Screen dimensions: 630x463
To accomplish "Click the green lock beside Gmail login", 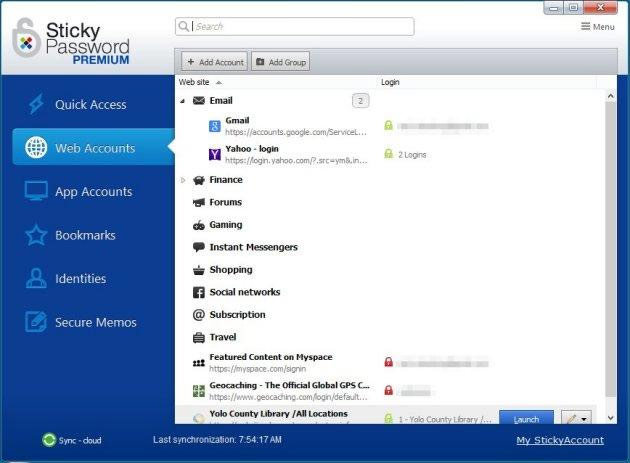I will [x=388, y=125].
